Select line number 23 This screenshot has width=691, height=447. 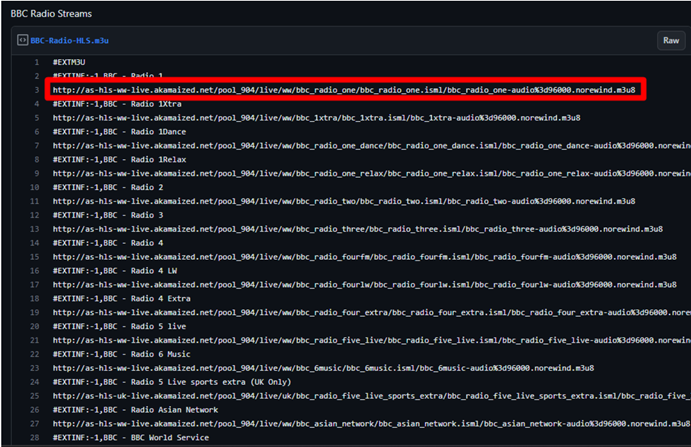click(x=34, y=368)
